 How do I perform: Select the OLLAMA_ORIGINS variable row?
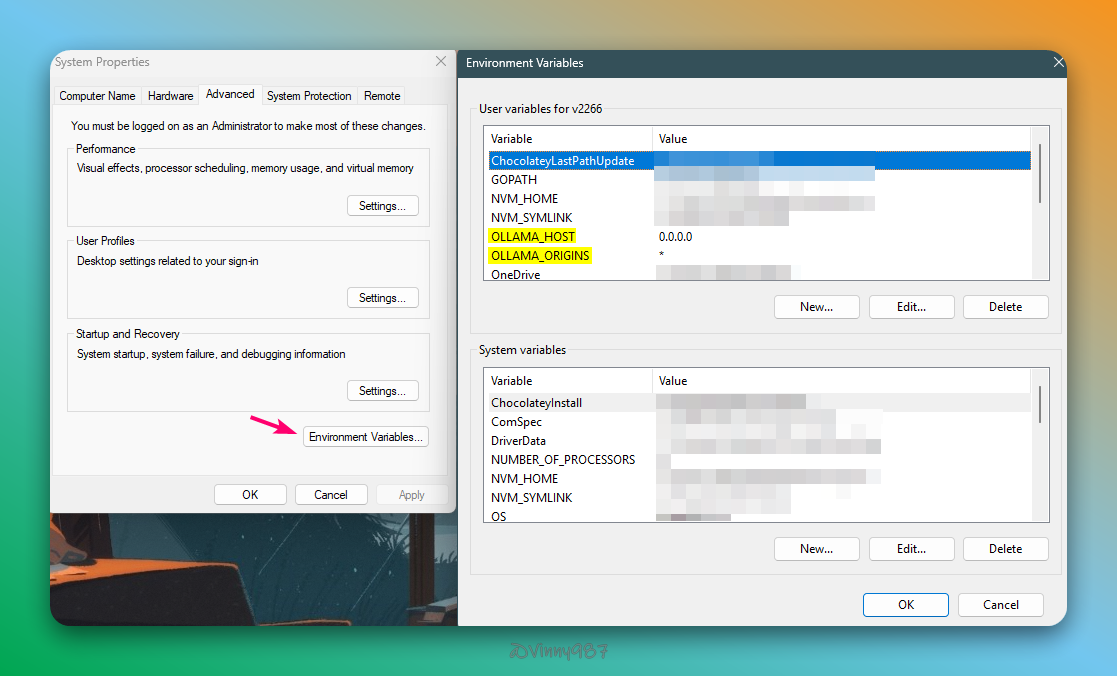tap(540, 256)
